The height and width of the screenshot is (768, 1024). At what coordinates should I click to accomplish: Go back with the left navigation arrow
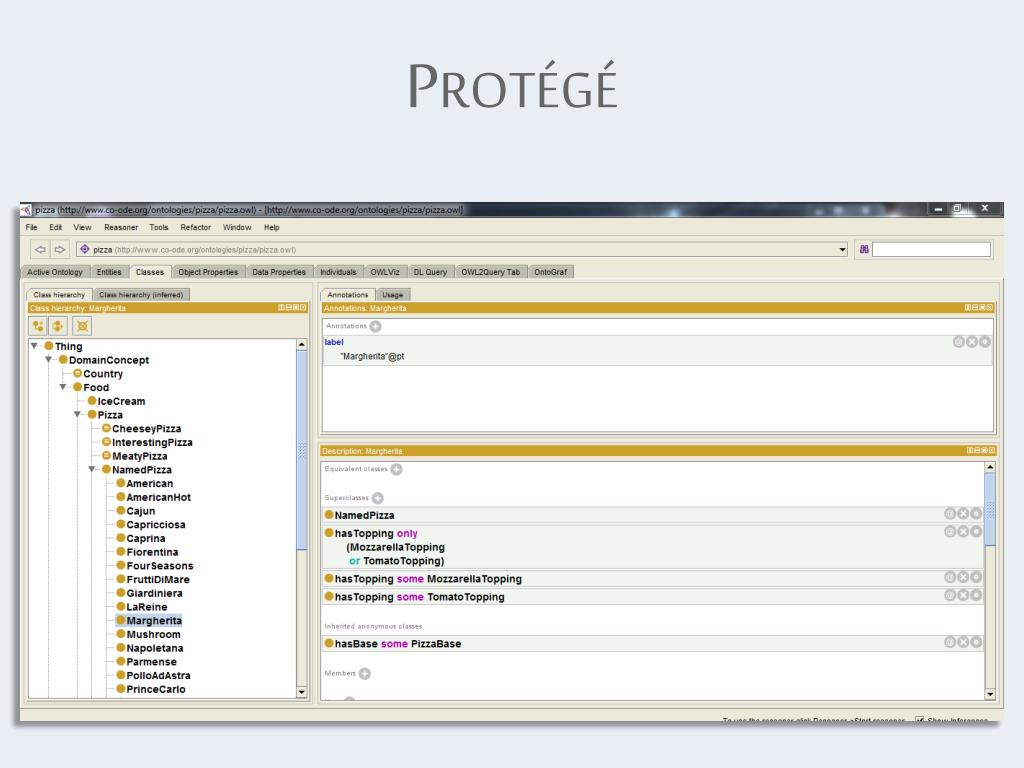coord(40,249)
